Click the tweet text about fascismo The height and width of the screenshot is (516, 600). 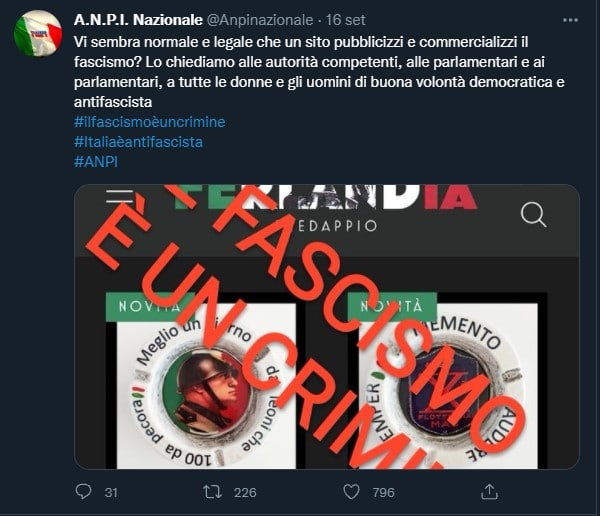tap(319, 72)
